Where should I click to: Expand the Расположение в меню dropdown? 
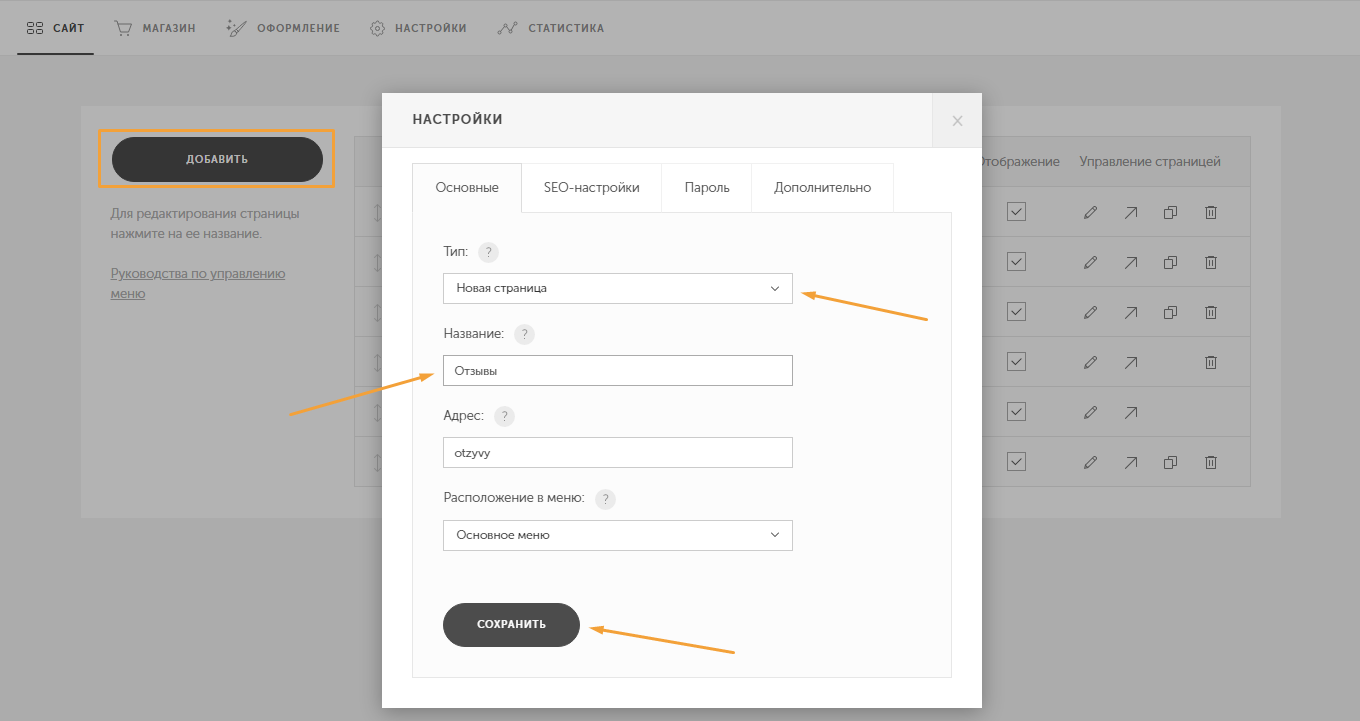point(617,535)
